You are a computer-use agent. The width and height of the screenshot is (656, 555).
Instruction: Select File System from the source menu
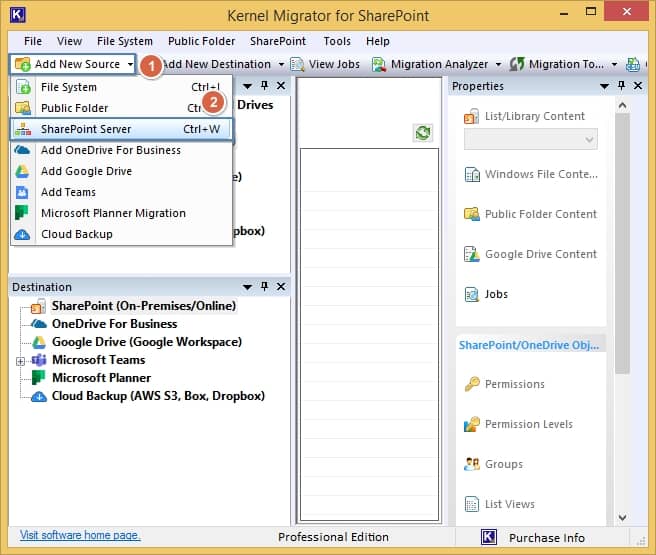[121, 87]
